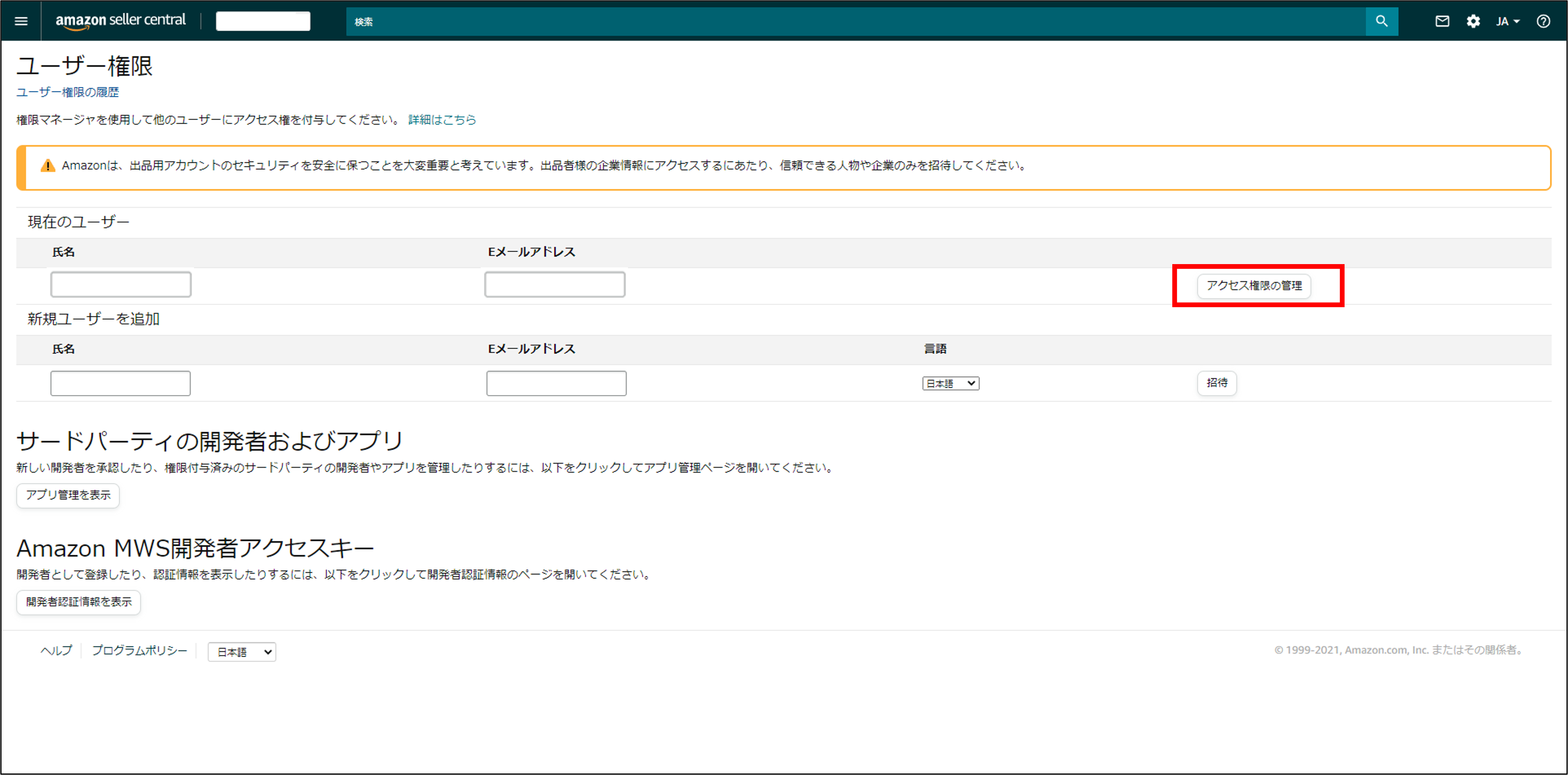Click 新規ユーザーを追加 section label
The image size is (1568, 775).
pyautogui.click(x=93, y=319)
